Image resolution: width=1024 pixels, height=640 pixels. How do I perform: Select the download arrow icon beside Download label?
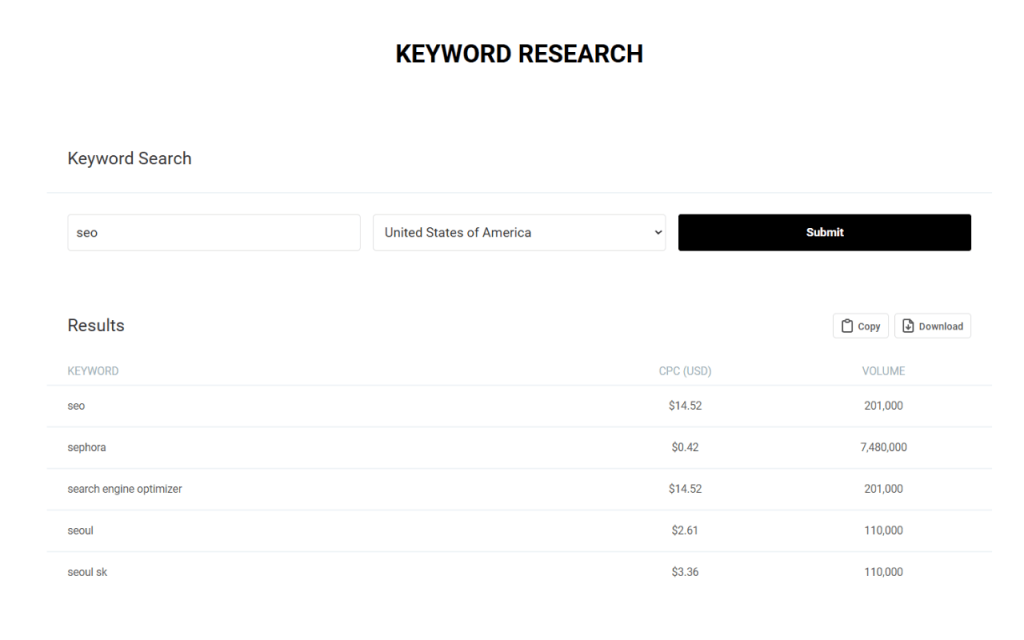tap(910, 325)
